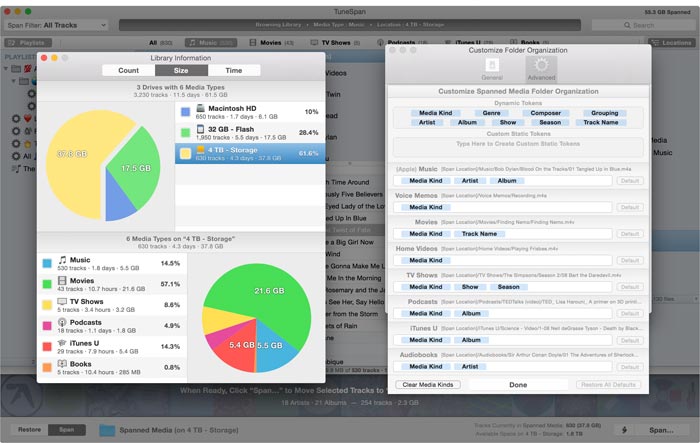Toggle the Playlists button in main window
700x443 pixels.
click(28, 43)
